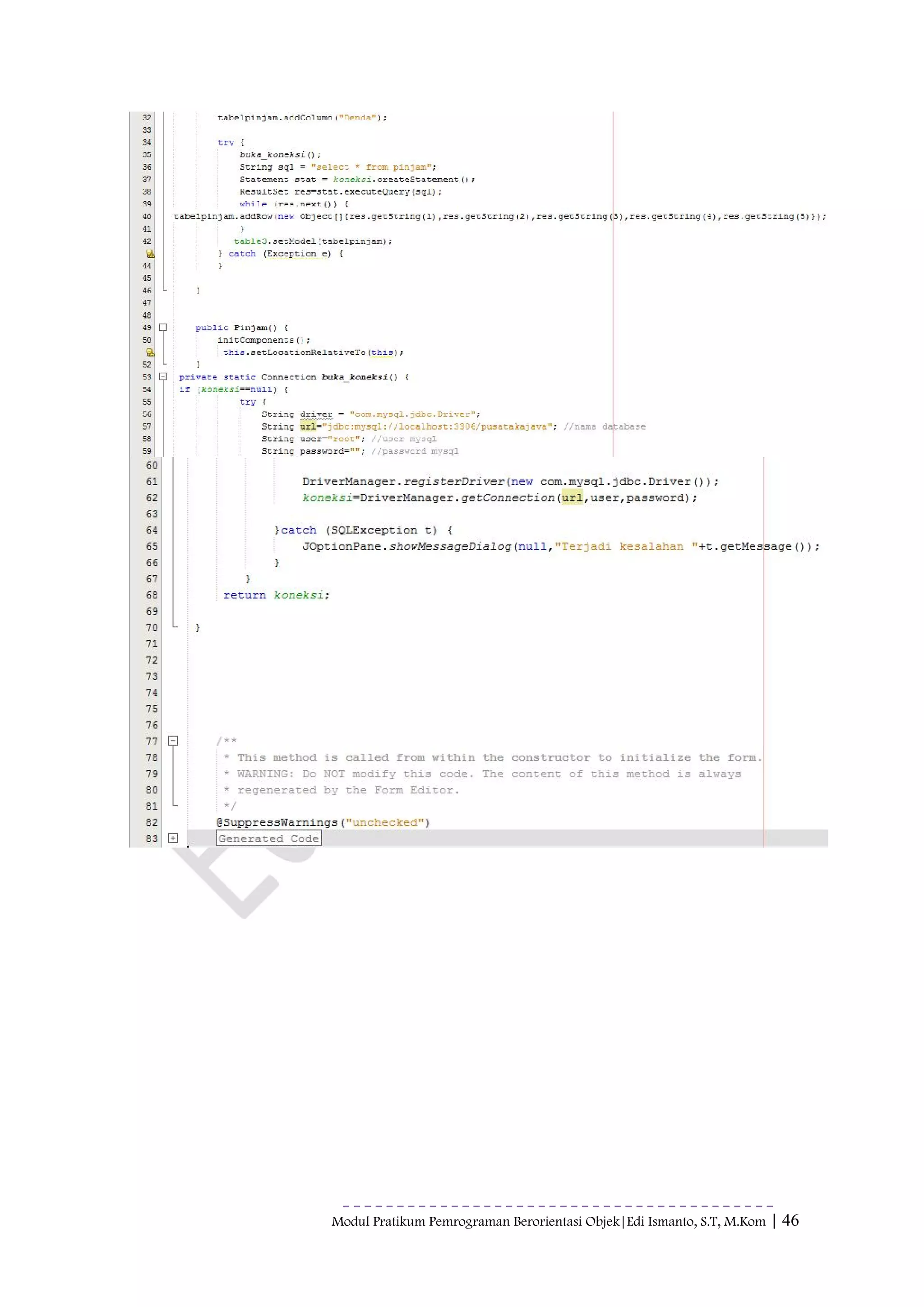
Task: Click the if (koneksi==null) condition
Action: [x=227, y=390]
